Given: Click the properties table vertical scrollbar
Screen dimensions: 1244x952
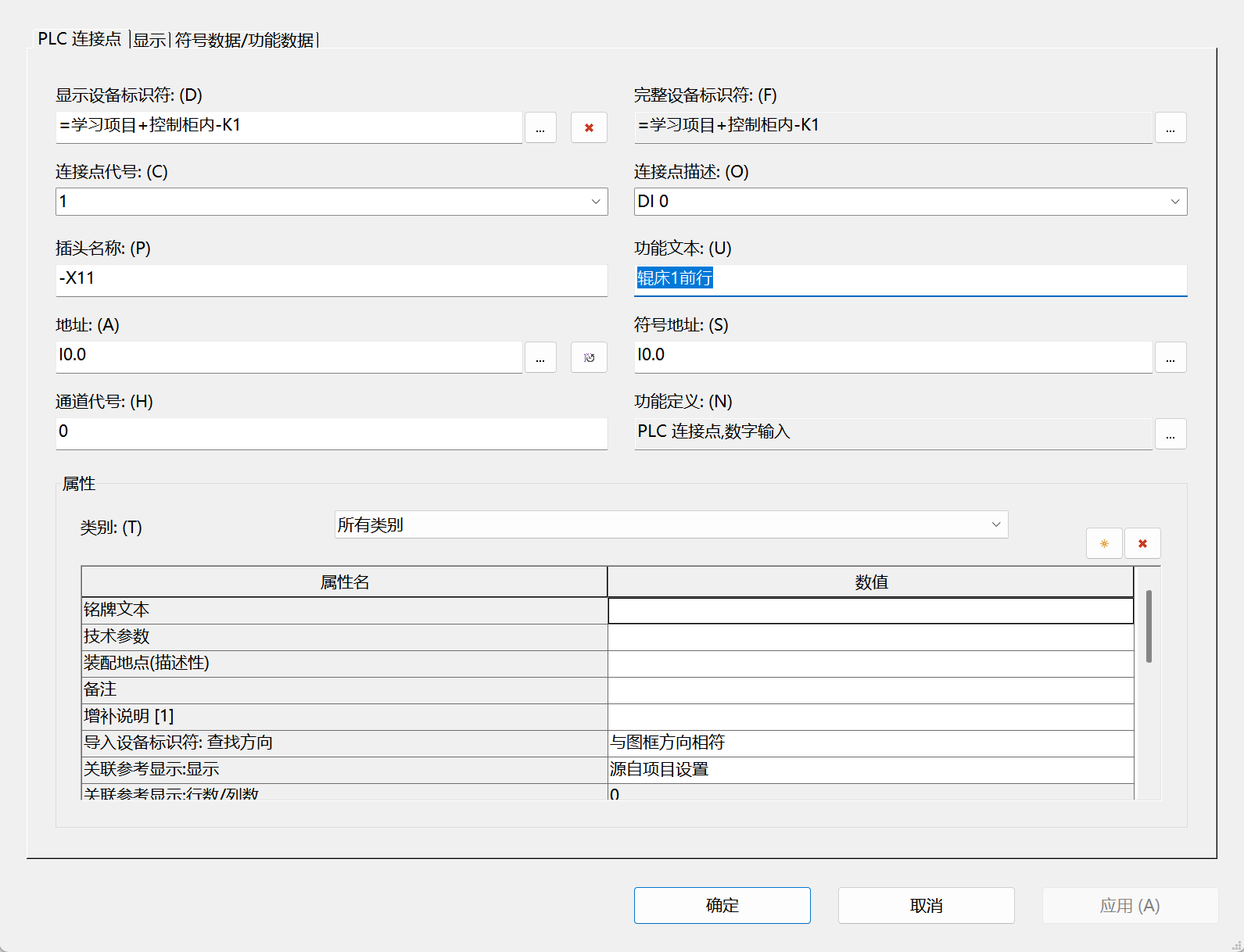Looking at the screenshot, I should pyautogui.click(x=1149, y=627).
